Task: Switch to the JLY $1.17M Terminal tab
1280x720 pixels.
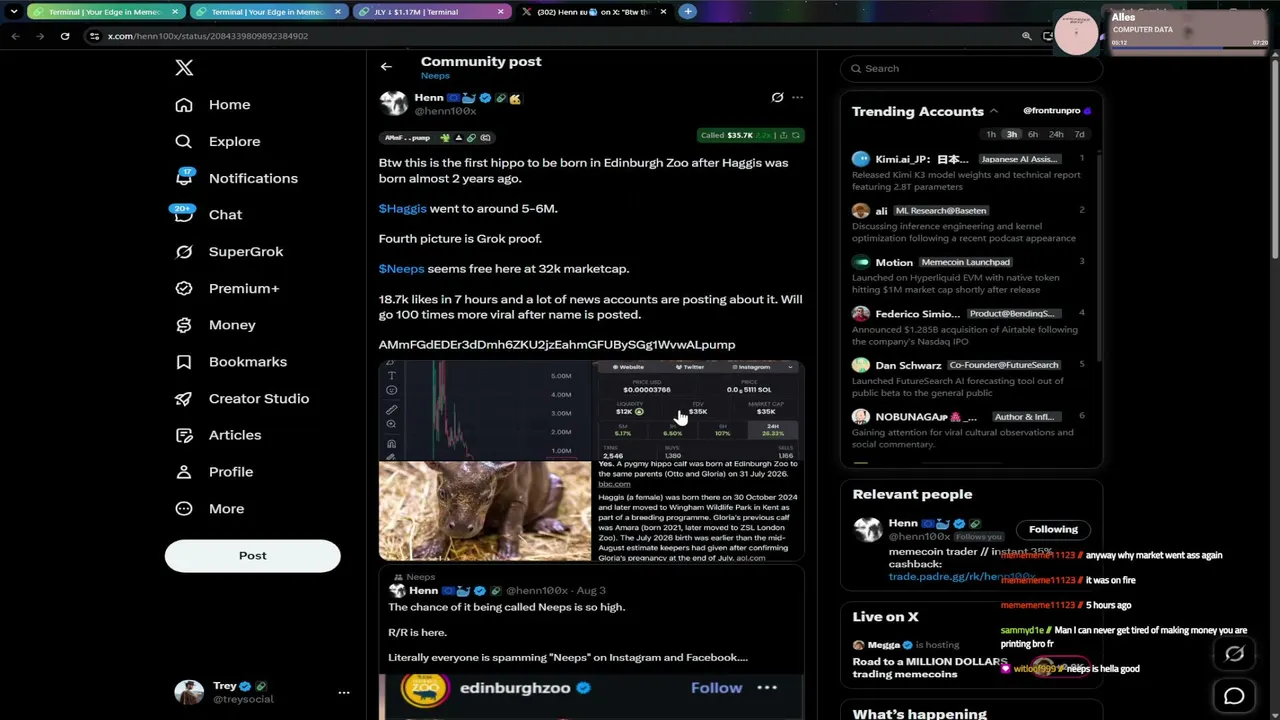Action: [430, 12]
